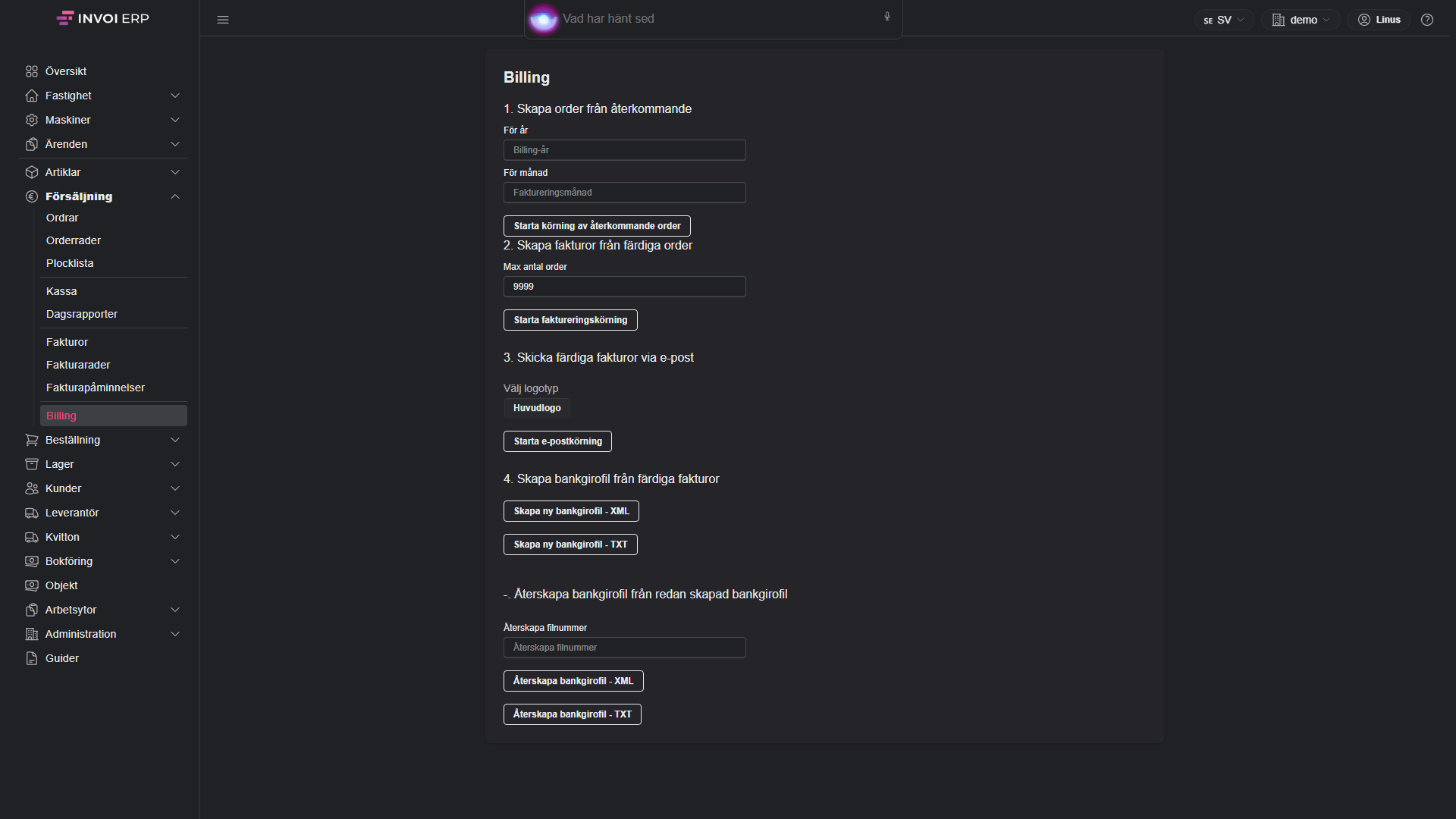1456x819 pixels.
Task: Click the Kunder people icon
Action: pos(32,488)
